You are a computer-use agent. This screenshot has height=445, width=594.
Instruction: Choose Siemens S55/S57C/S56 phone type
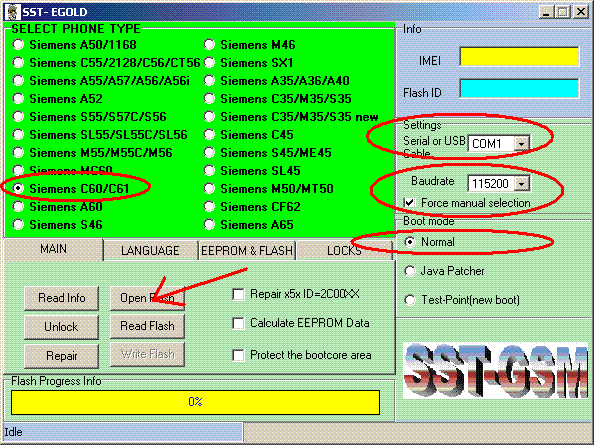tap(18, 117)
